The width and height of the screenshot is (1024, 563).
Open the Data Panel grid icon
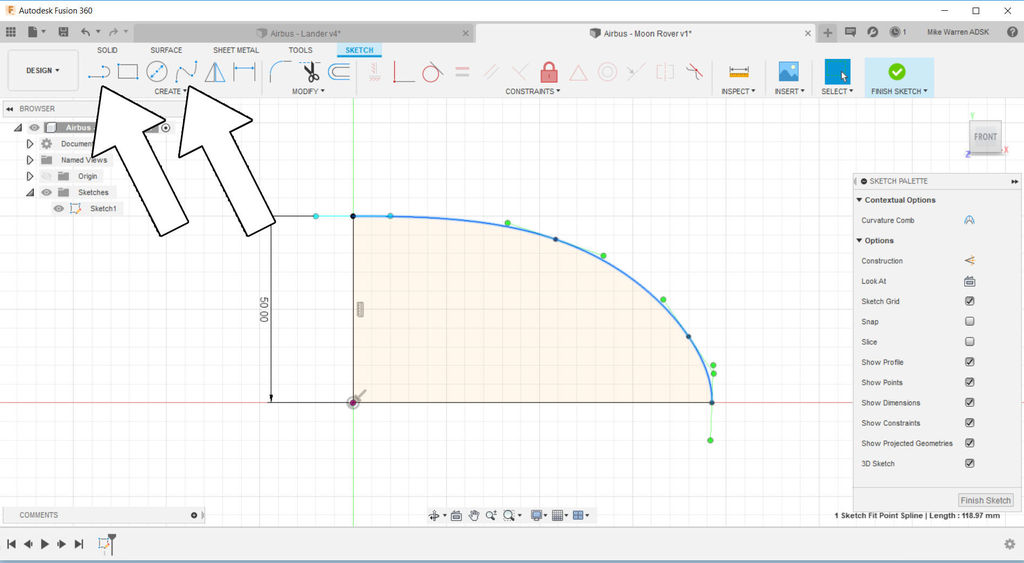10,32
